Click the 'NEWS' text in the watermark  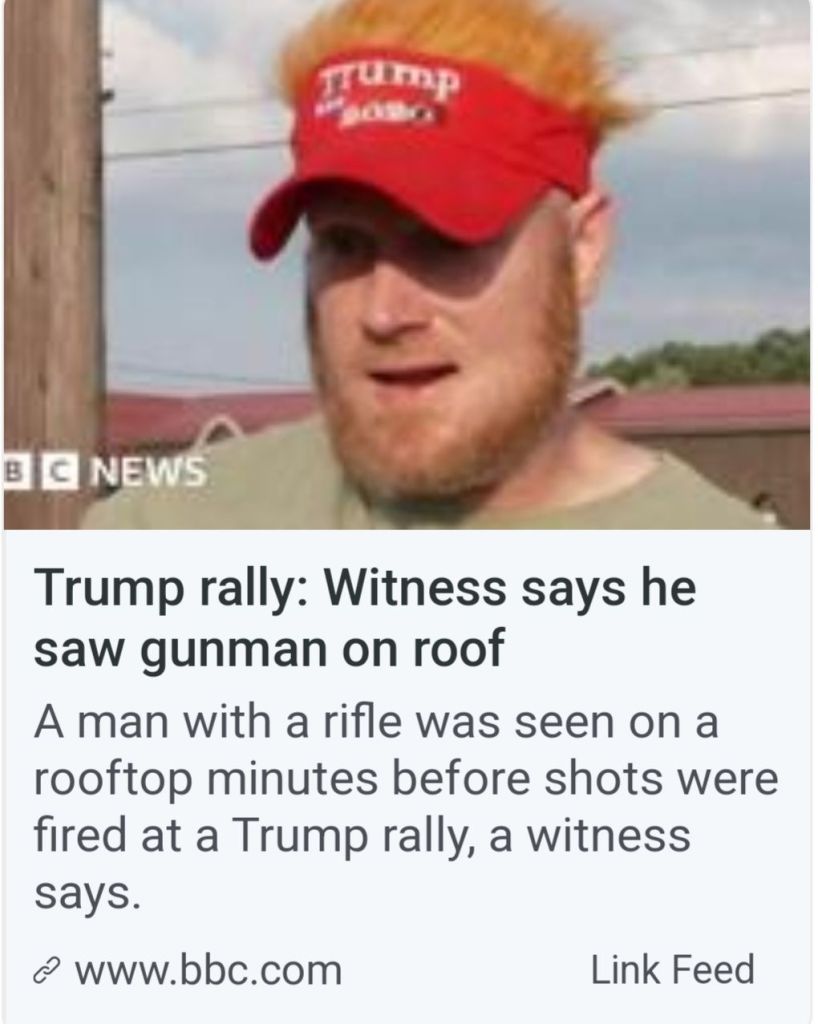click(151, 471)
